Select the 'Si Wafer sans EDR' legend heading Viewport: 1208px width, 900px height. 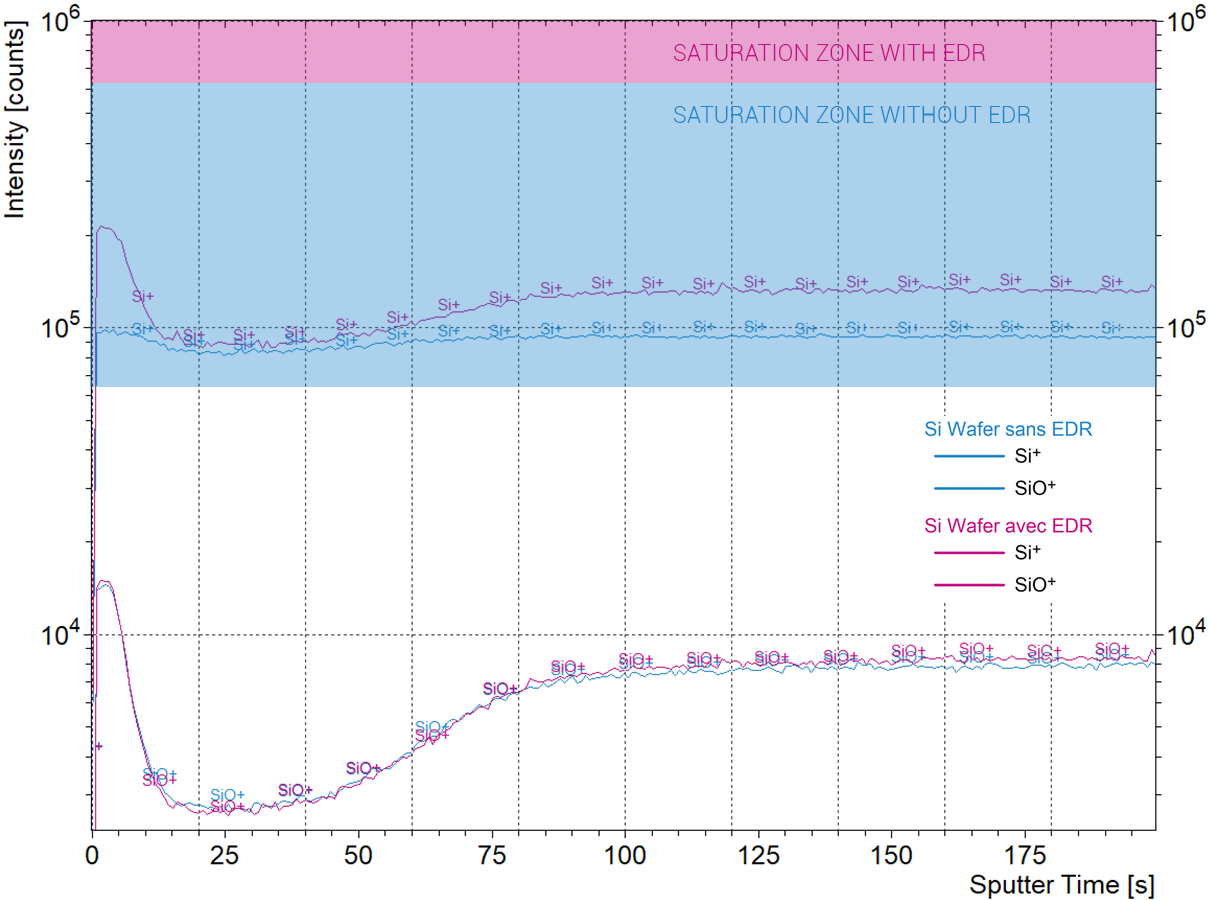pyautogui.click(x=1008, y=429)
